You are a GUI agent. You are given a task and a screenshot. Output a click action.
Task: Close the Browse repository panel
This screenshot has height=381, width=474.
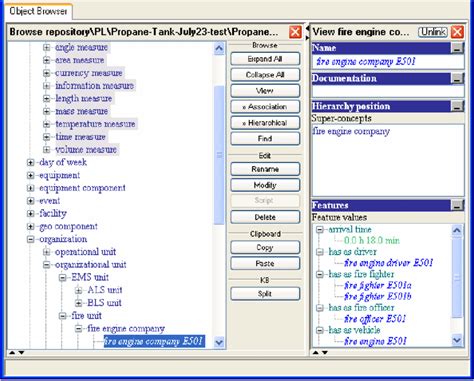(295, 32)
